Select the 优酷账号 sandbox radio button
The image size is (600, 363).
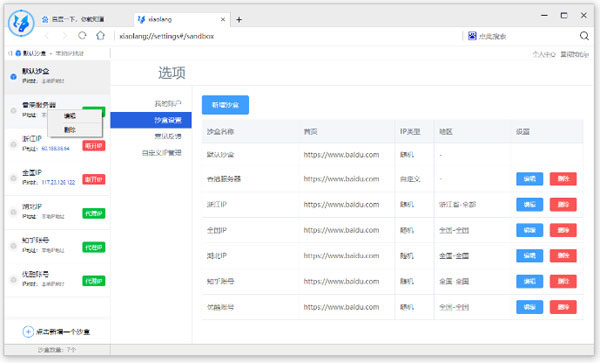click(x=13, y=280)
